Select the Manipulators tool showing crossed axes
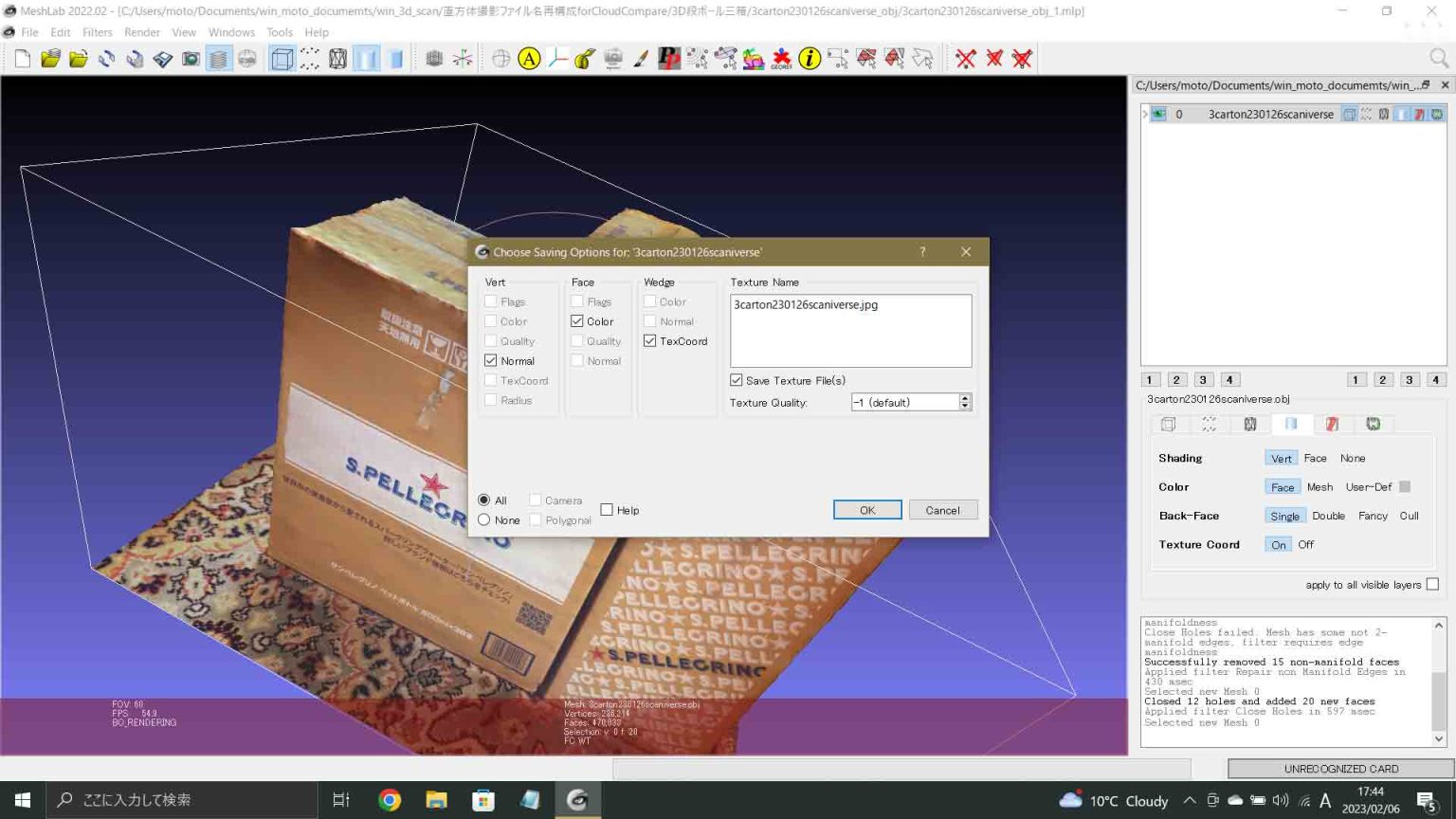 coord(461,58)
